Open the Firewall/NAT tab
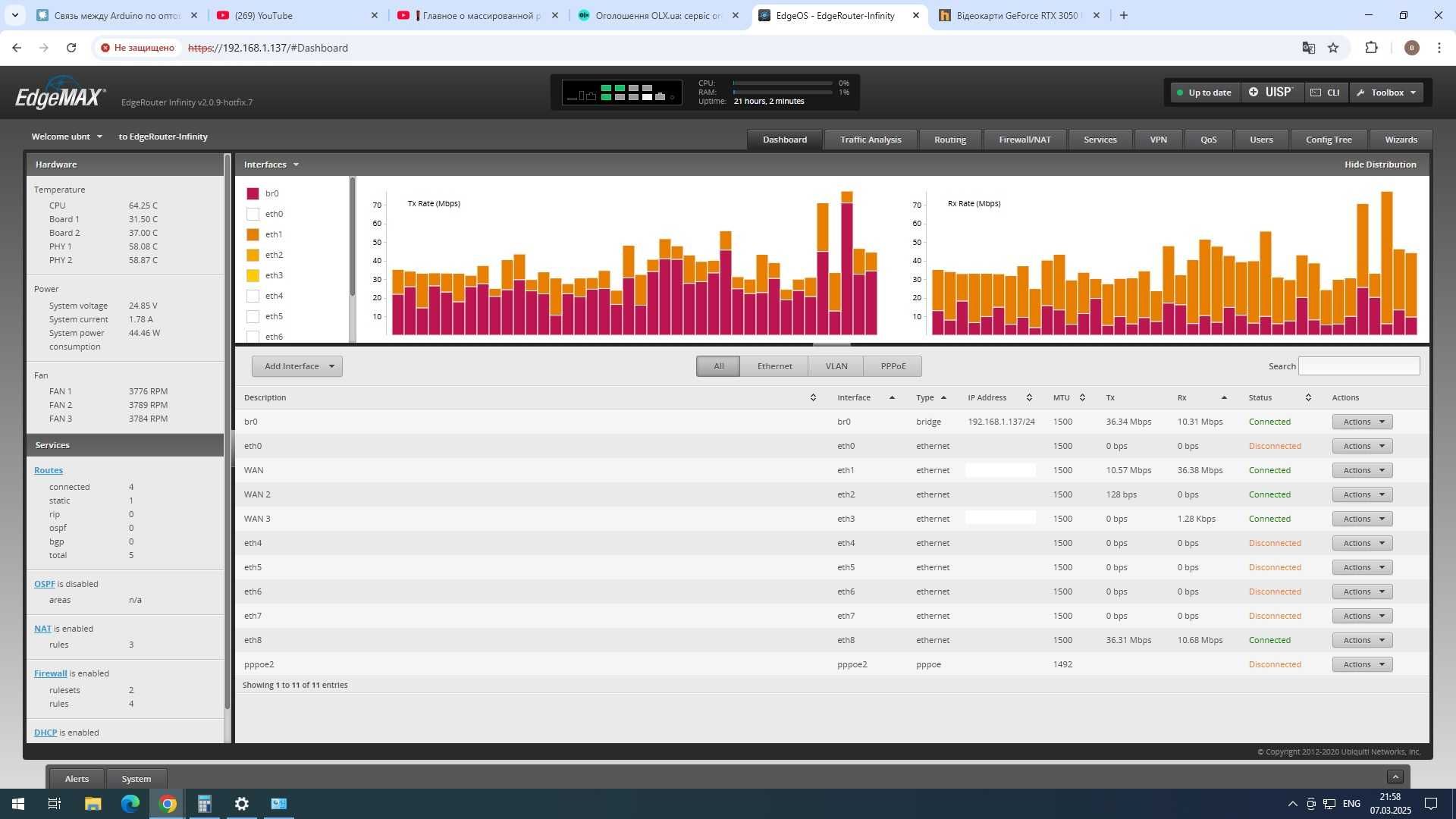The width and height of the screenshot is (1456, 819). pos(1025,140)
